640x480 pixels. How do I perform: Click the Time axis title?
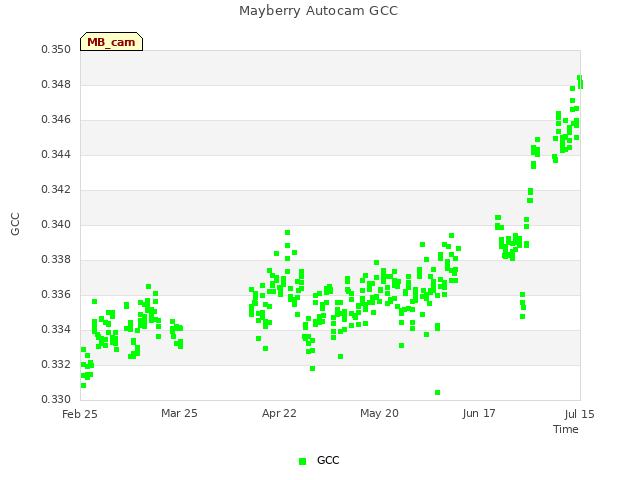[x=566, y=429]
